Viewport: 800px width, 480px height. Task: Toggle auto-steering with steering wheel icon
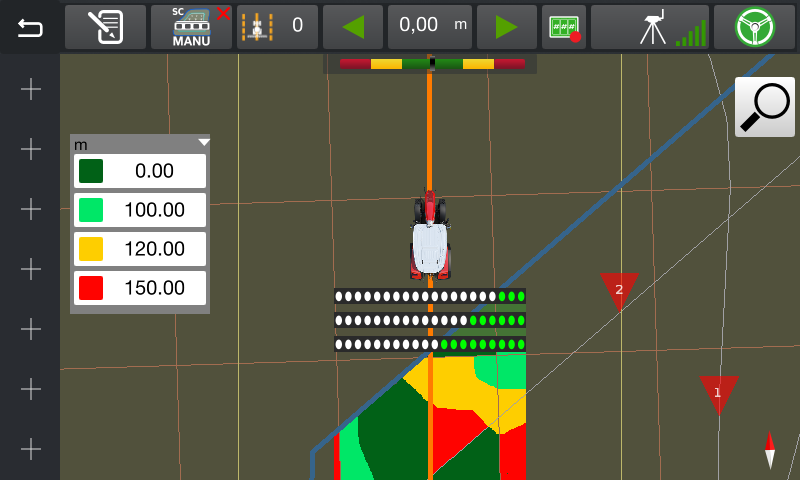click(755, 27)
